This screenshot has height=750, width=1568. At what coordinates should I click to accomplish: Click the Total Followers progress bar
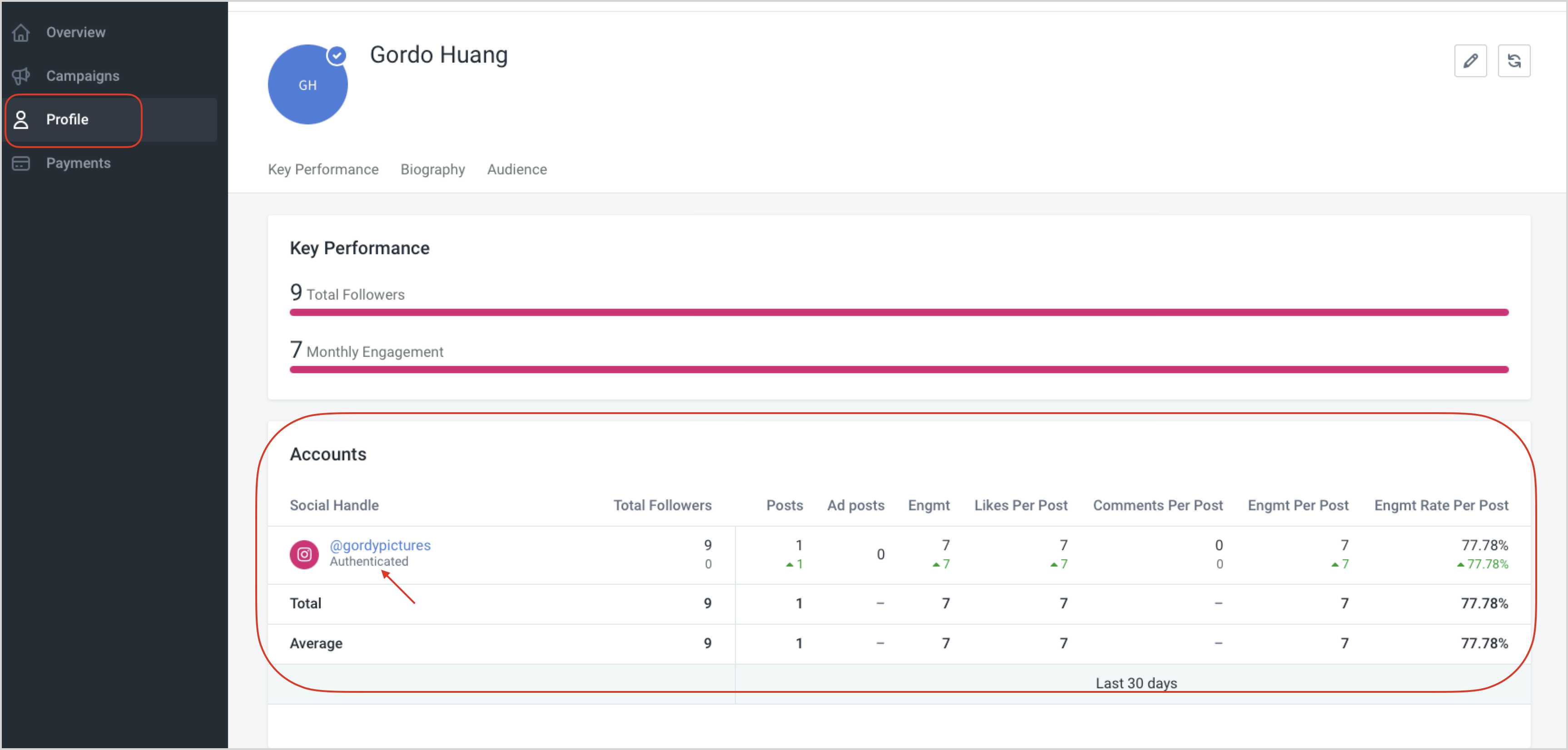point(899,311)
